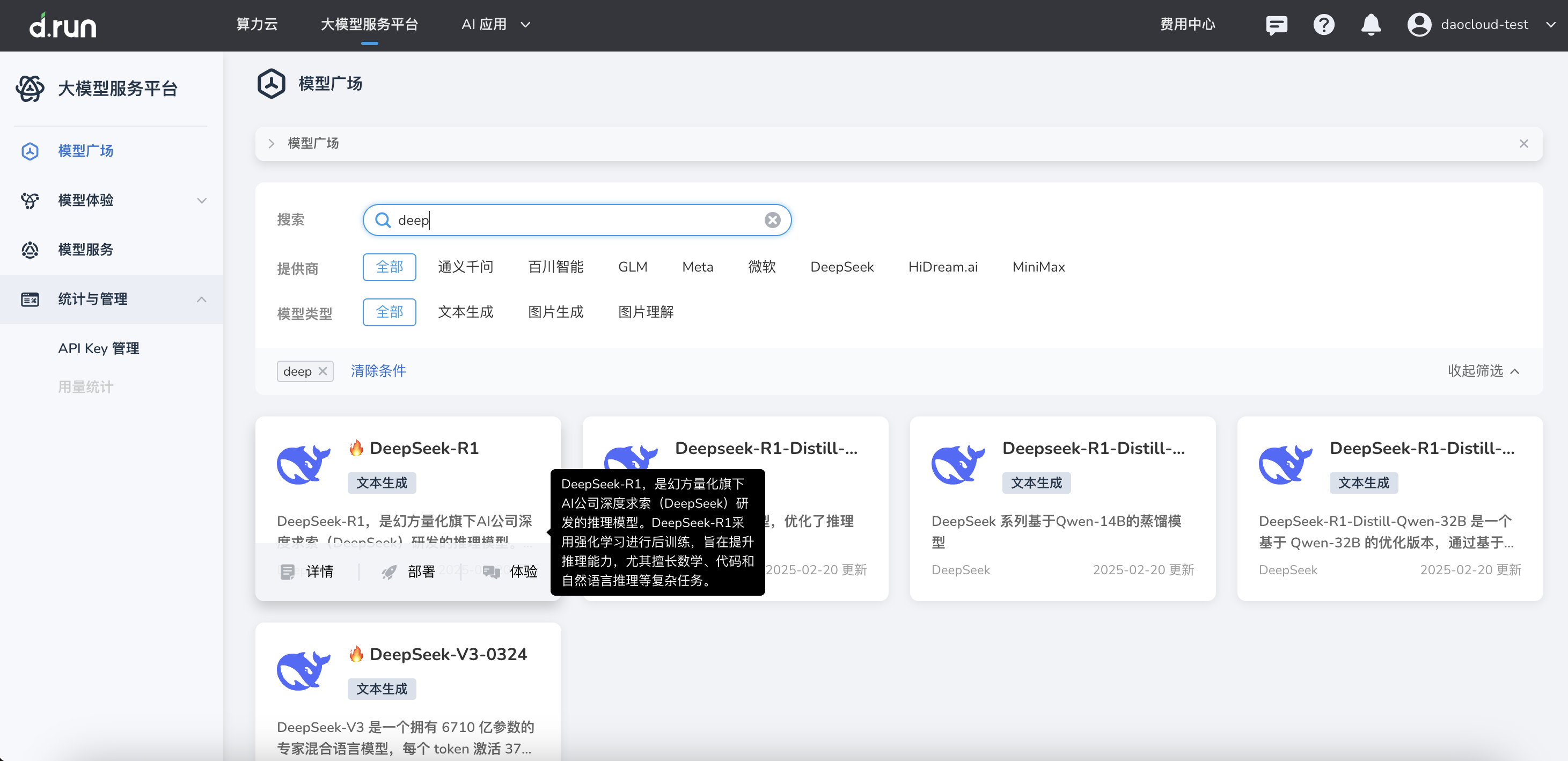This screenshot has height=761, width=1568.
Task: Click the d.run logo
Action: [x=63, y=25]
